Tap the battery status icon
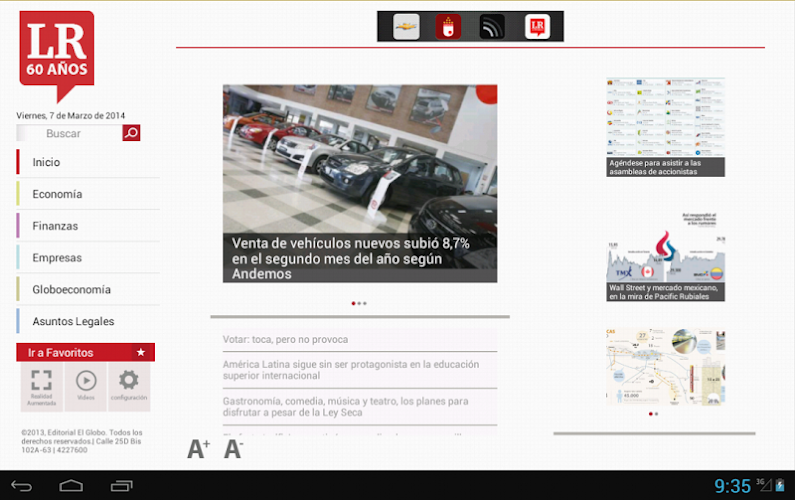 [x=780, y=485]
